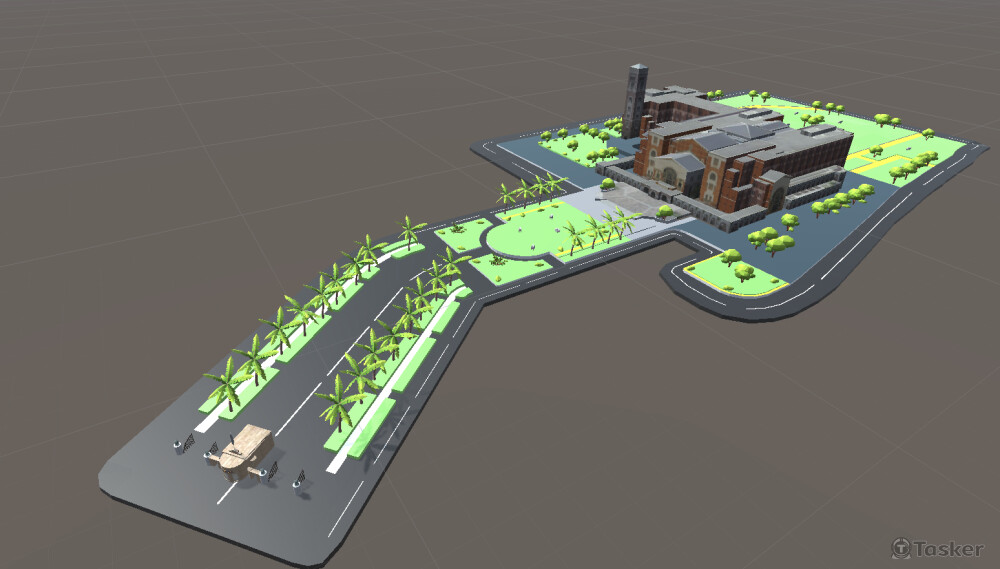Click the Tasker logo icon
Image resolution: width=1000 pixels, height=569 pixels.
901,548
